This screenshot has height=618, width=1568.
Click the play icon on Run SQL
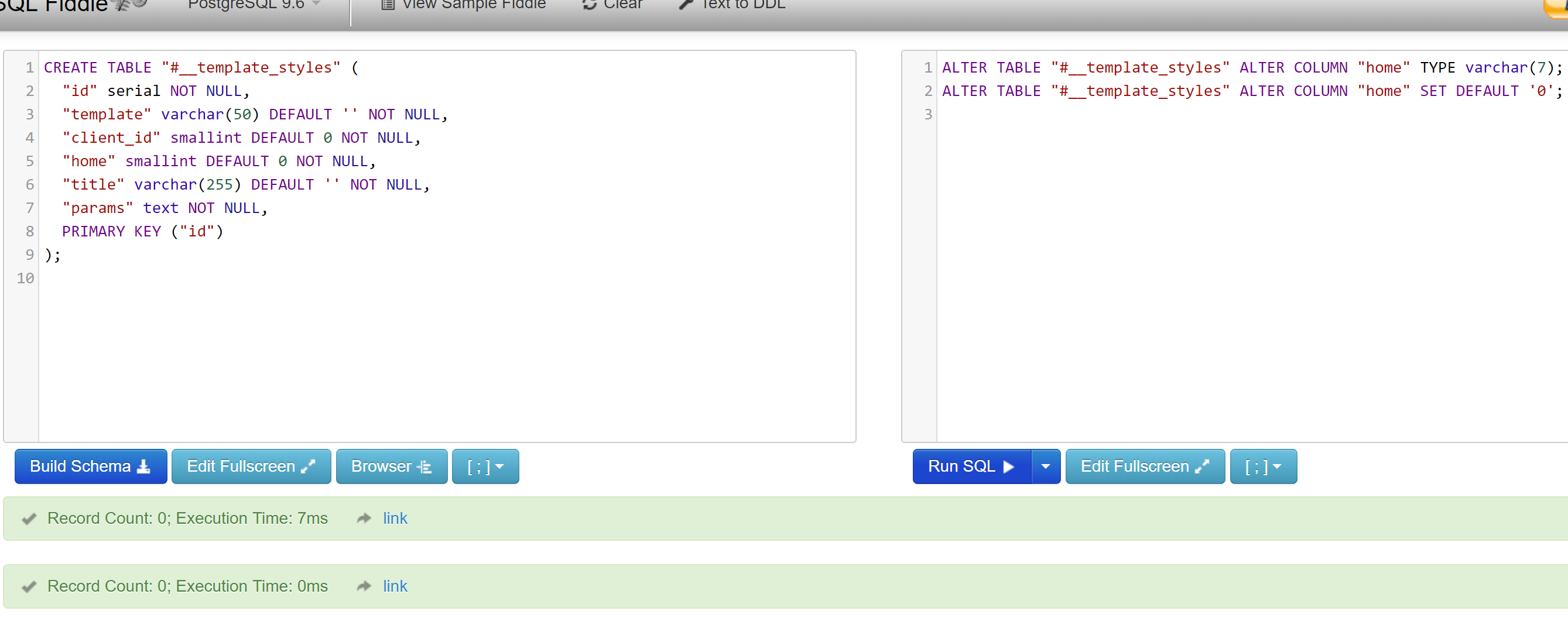[1009, 466]
